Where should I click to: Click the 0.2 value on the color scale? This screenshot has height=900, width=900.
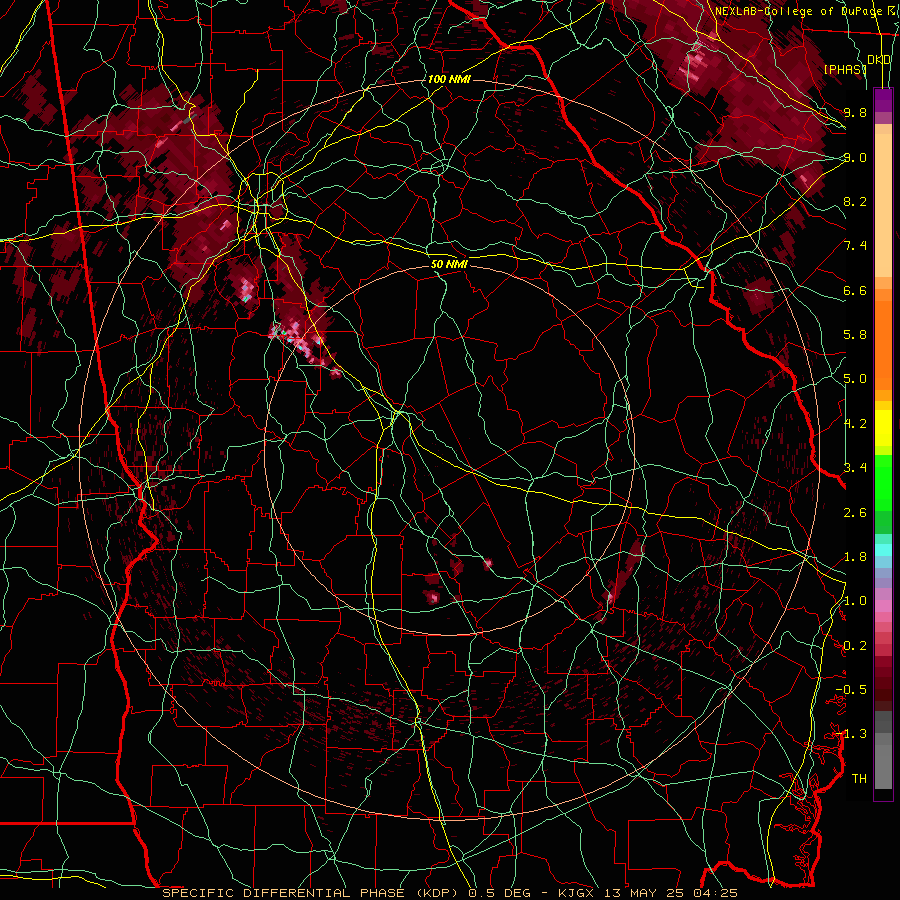point(855,646)
